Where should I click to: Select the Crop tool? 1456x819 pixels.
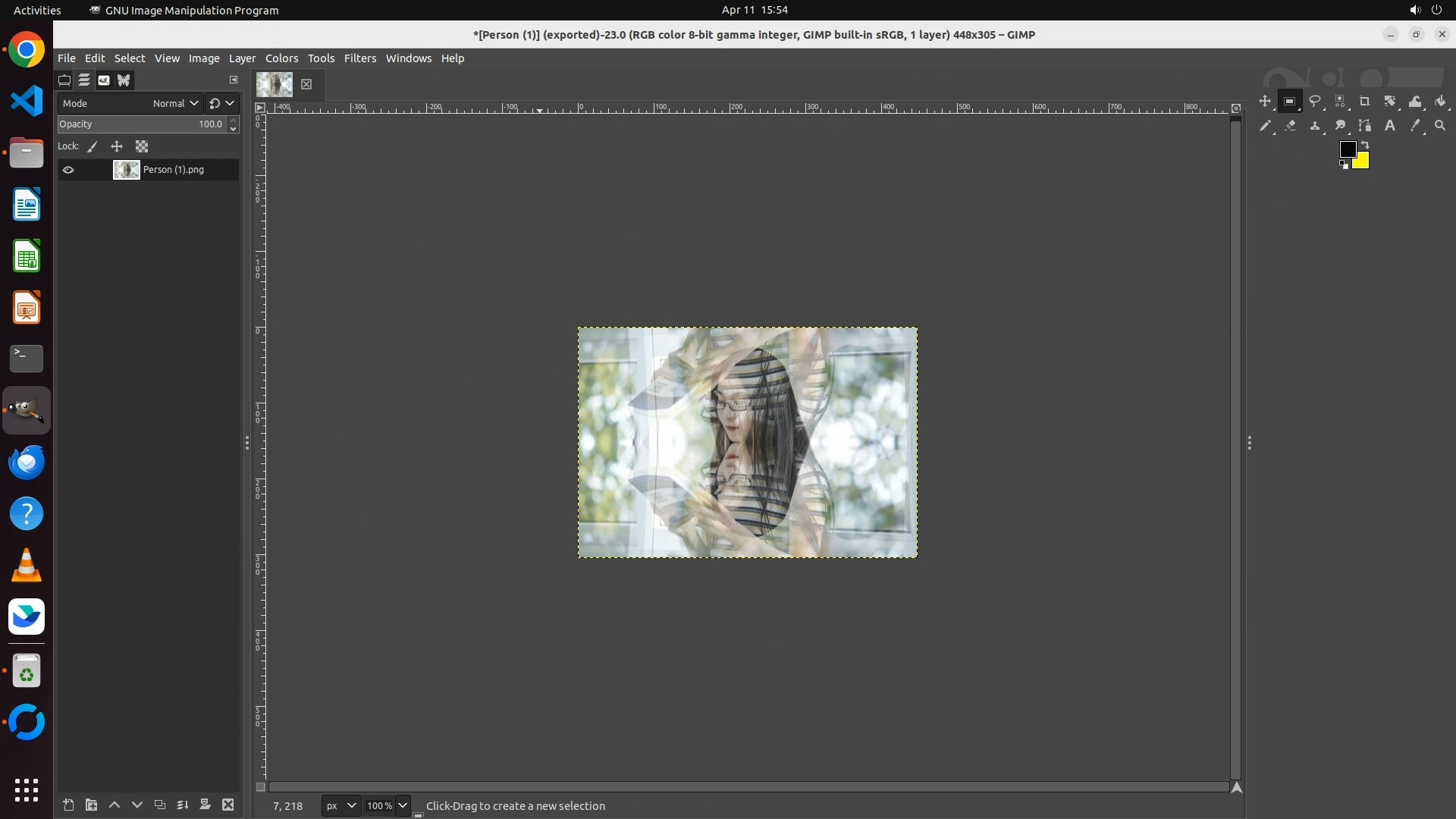(x=1365, y=101)
